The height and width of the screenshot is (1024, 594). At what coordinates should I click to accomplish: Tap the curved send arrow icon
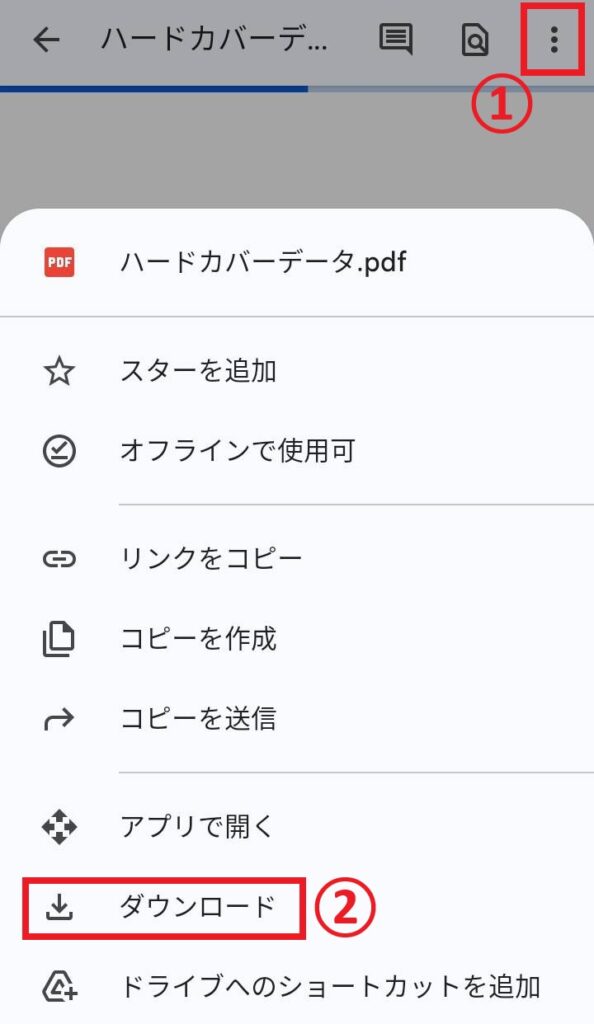[59, 720]
